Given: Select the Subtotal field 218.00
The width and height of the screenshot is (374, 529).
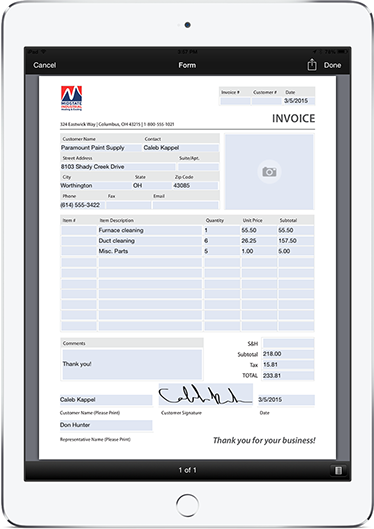Looking at the screenshot, I should (288, 354).
